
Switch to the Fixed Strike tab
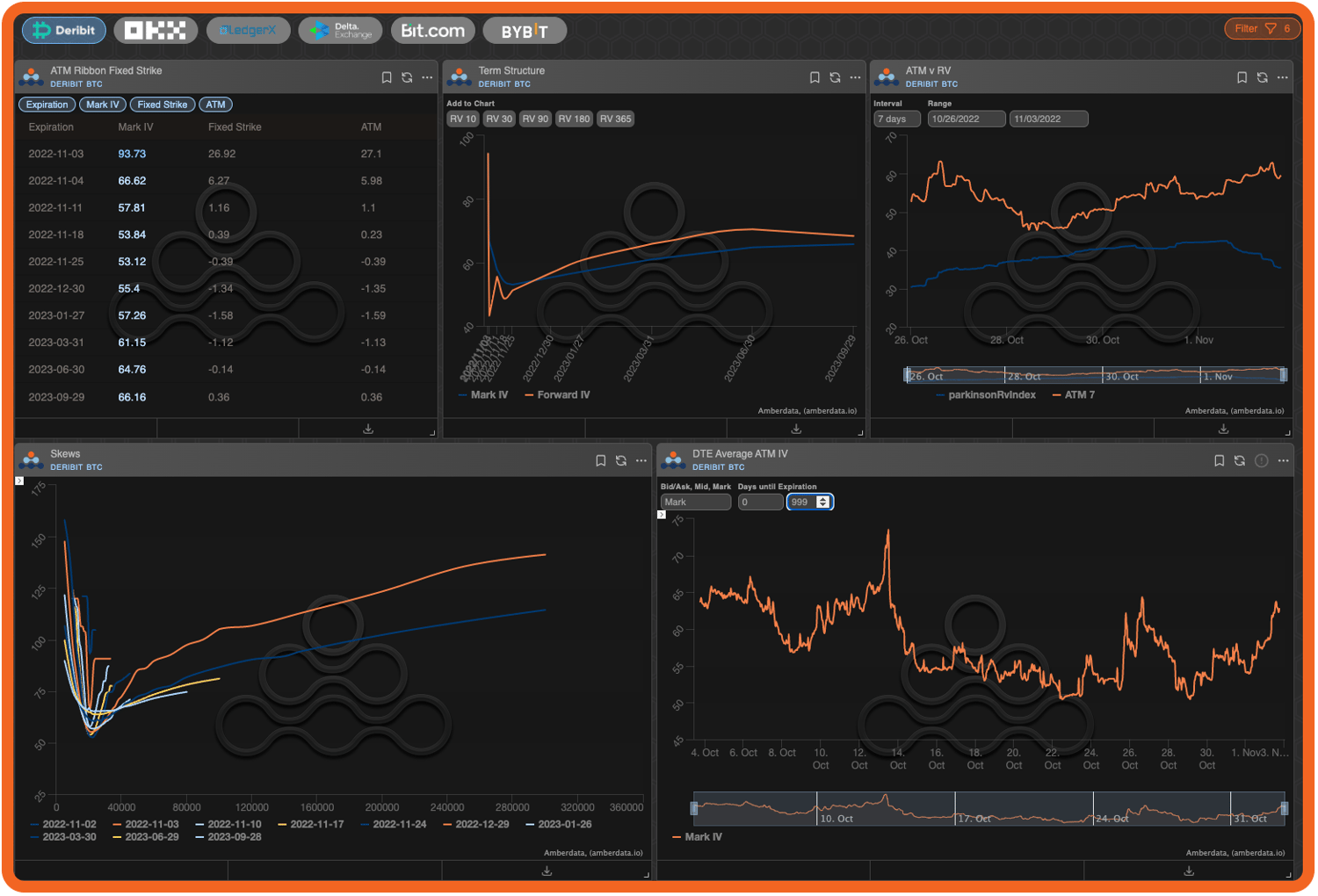pyautogui.click(x=162, y=104)
